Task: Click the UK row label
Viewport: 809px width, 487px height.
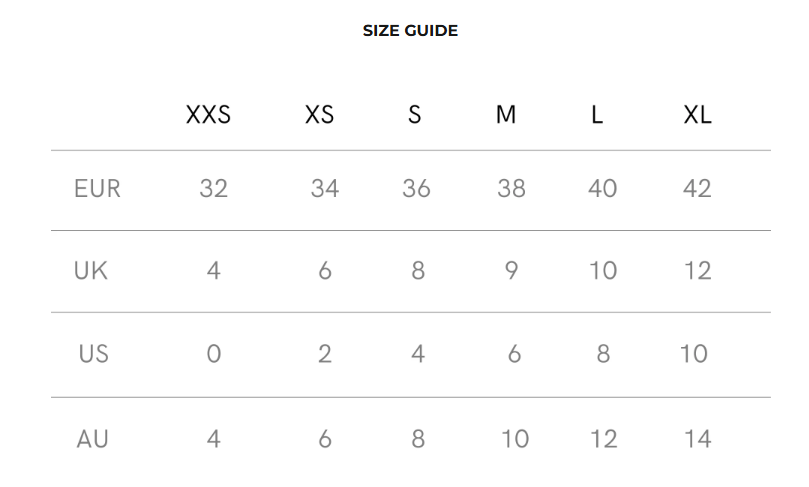Action: coord(91,270)
